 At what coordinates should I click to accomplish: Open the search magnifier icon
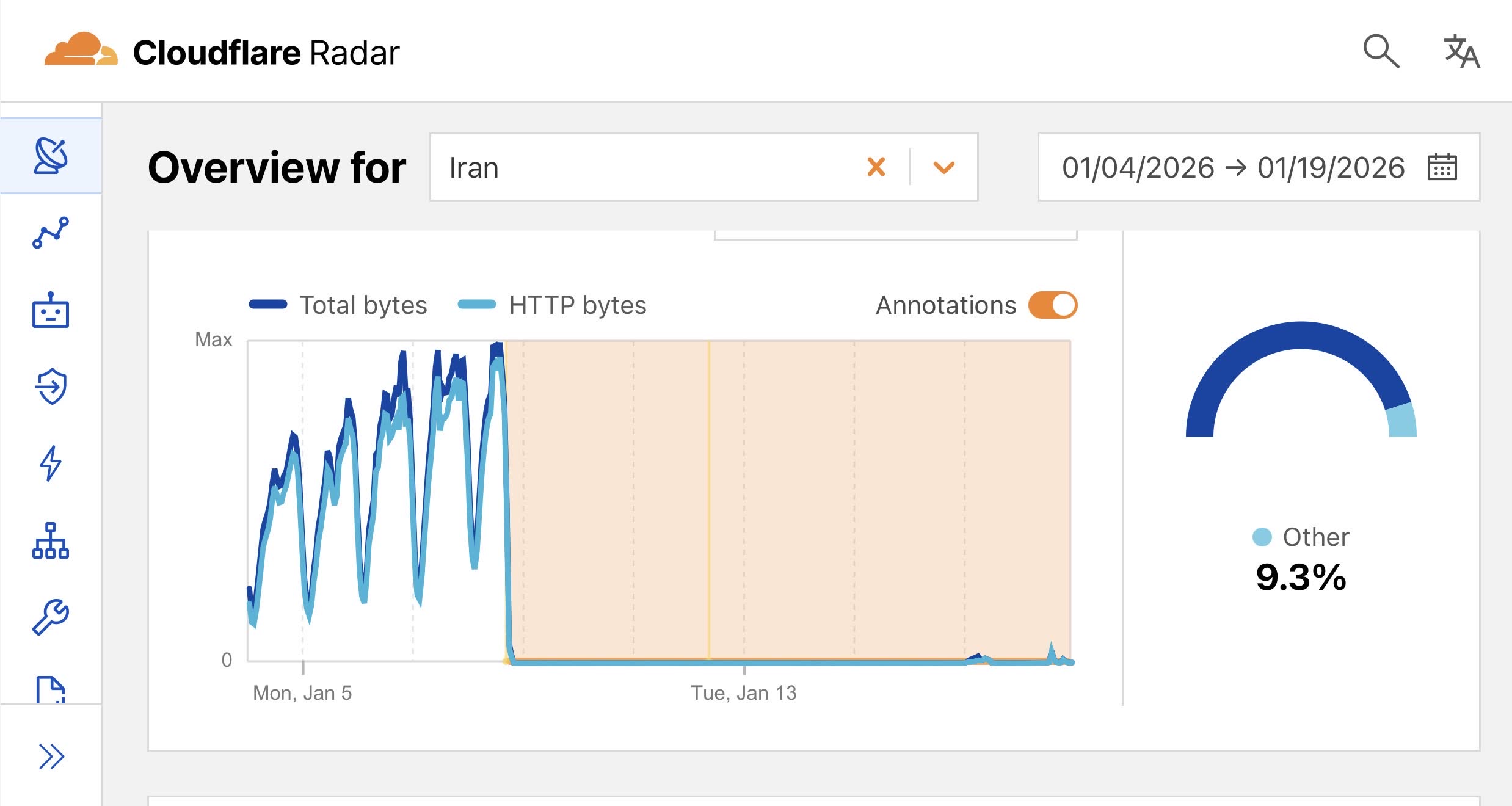(x=1381, y=51)
